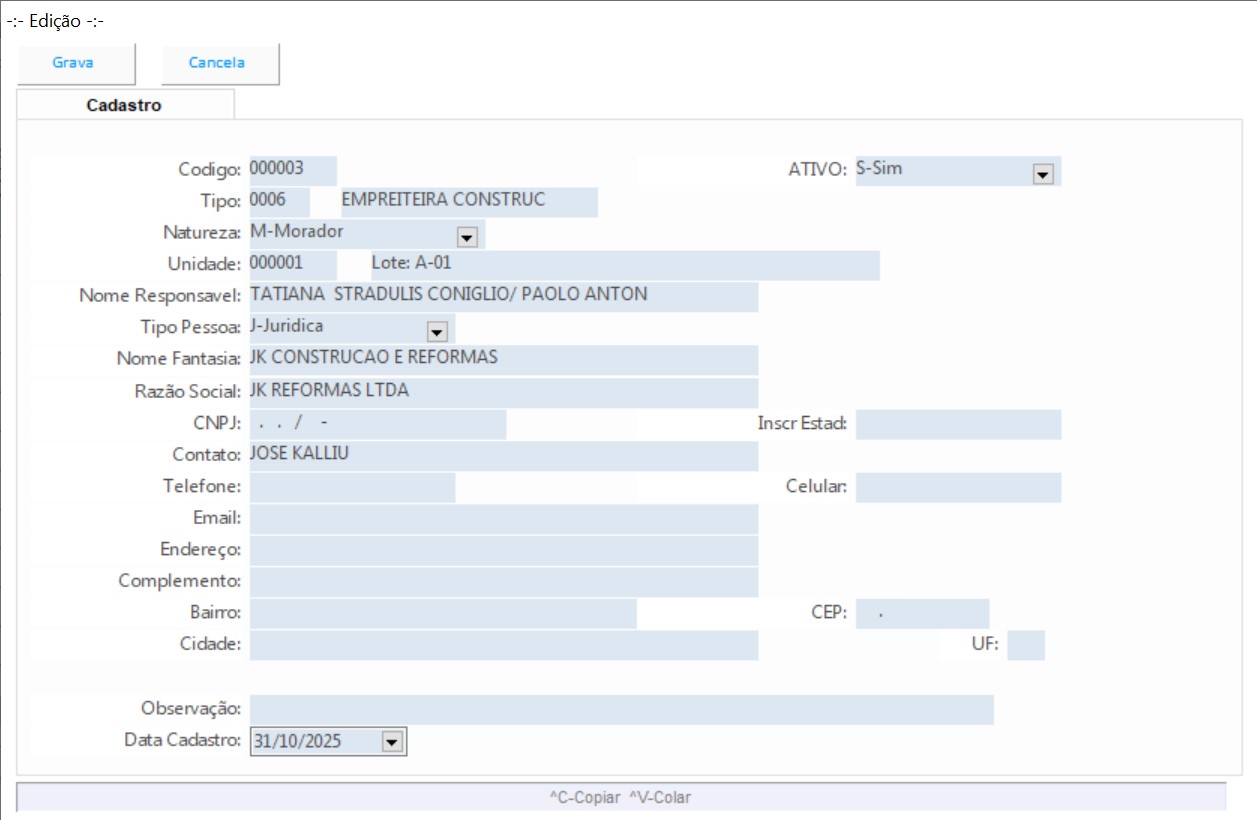1257x820 pixels.
Task: Focus the Celular input field
Action: click(x=957, y=487)
